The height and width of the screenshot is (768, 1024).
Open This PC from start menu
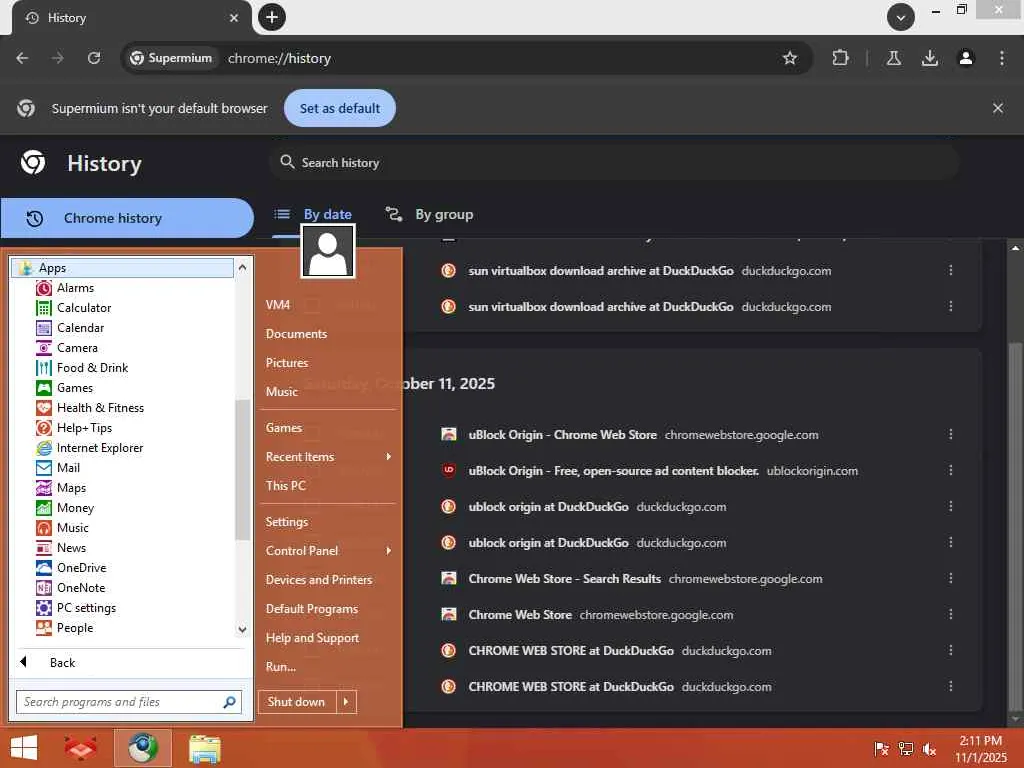click(x=285, y=485)
